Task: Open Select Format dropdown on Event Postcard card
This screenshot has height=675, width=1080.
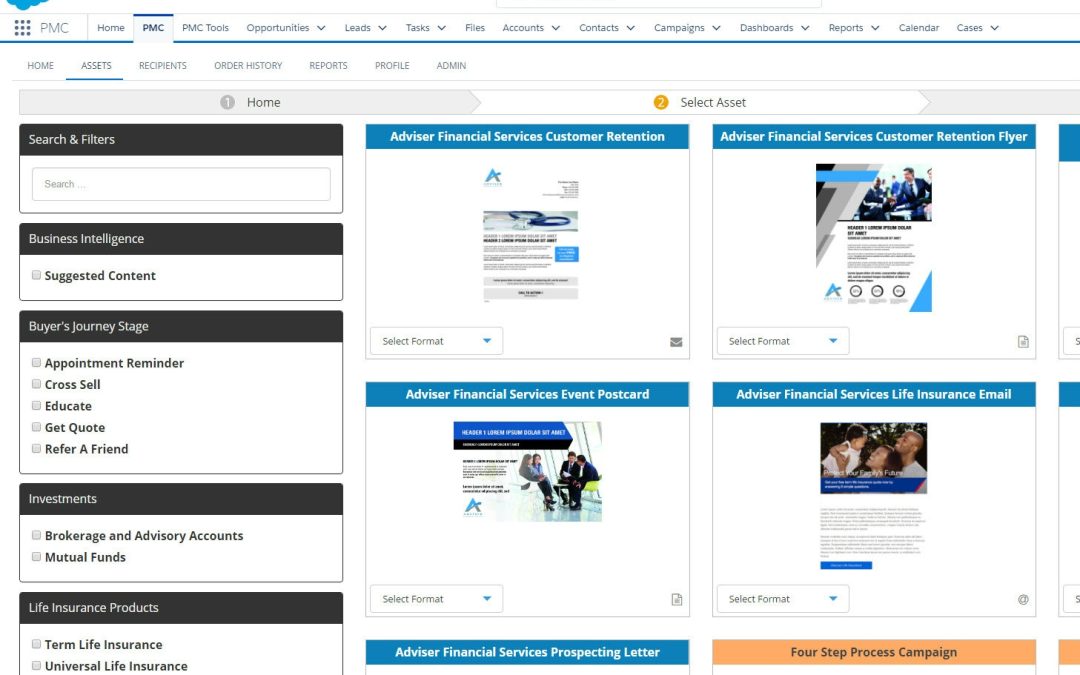Action: [436, 599]
